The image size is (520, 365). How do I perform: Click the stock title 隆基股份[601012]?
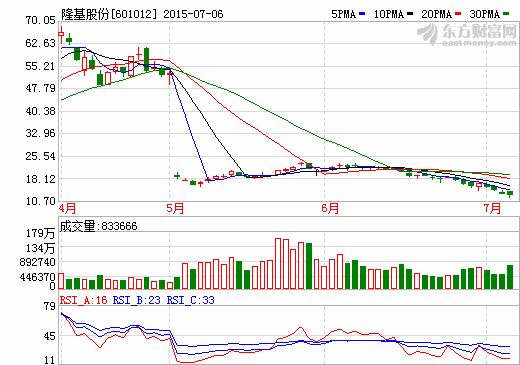click(x=109, y=14)
